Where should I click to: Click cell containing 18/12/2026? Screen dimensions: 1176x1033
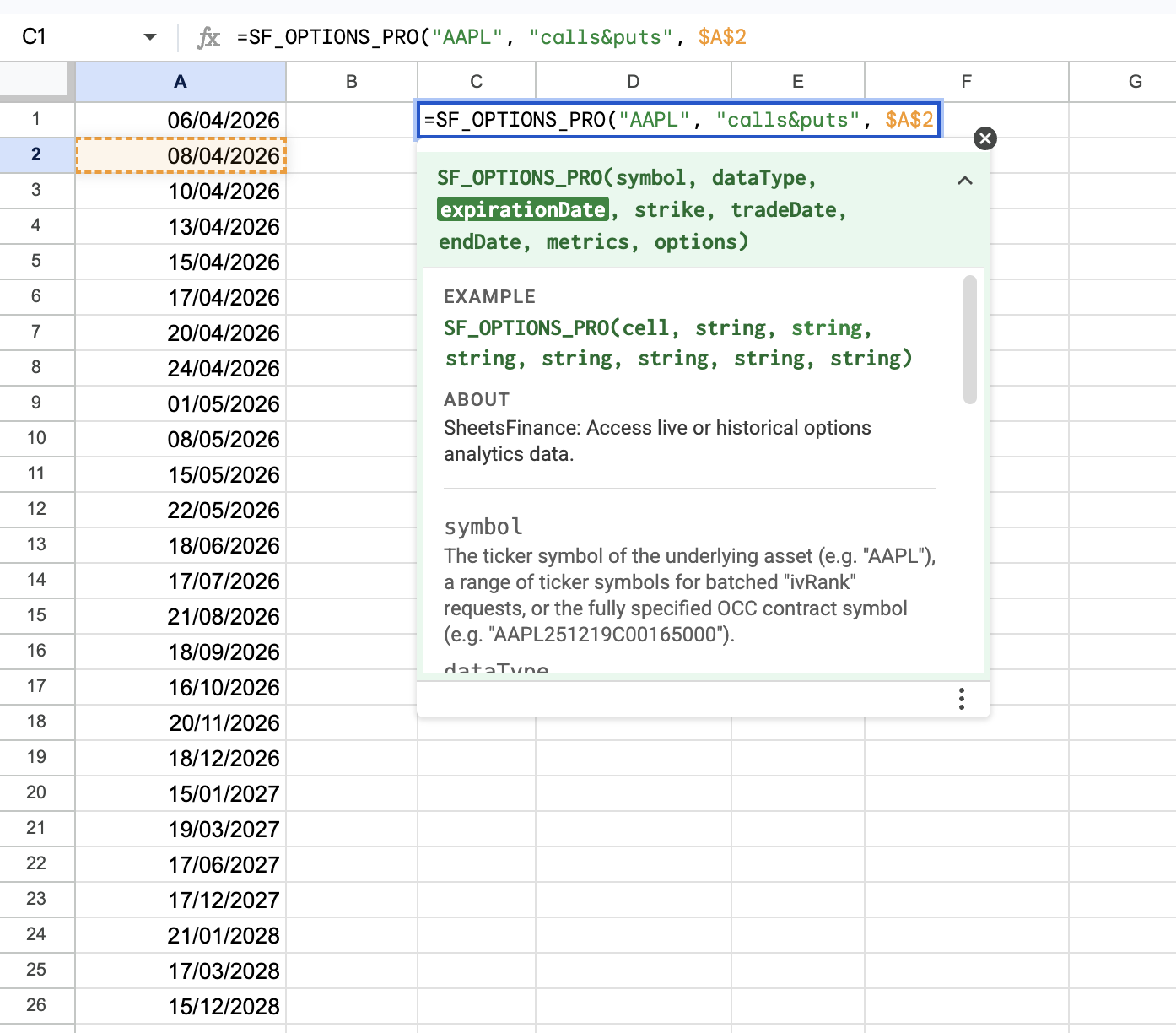181,758
